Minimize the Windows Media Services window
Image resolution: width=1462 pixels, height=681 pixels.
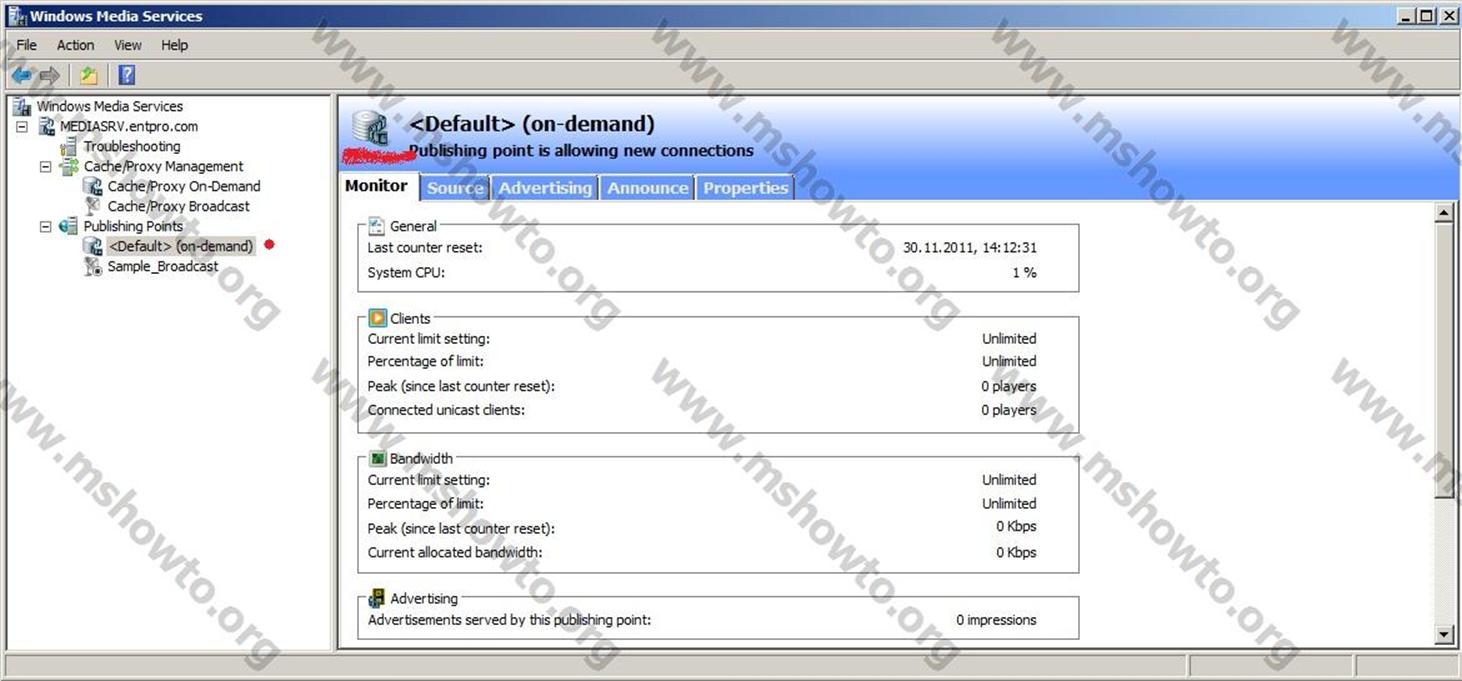pyautogui.click(x=1407, y=15)
